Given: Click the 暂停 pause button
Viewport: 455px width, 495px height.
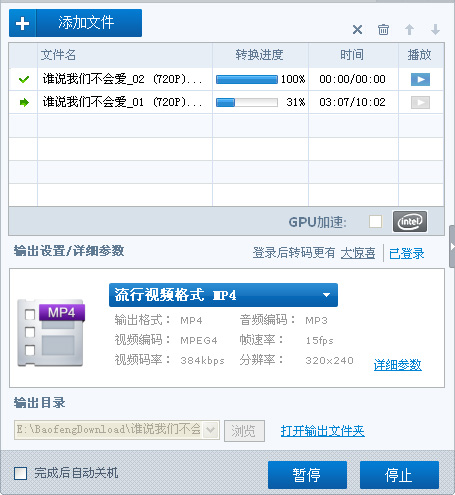Looking at the screenshot, I should pyautogui.click(x=307, y=475).
